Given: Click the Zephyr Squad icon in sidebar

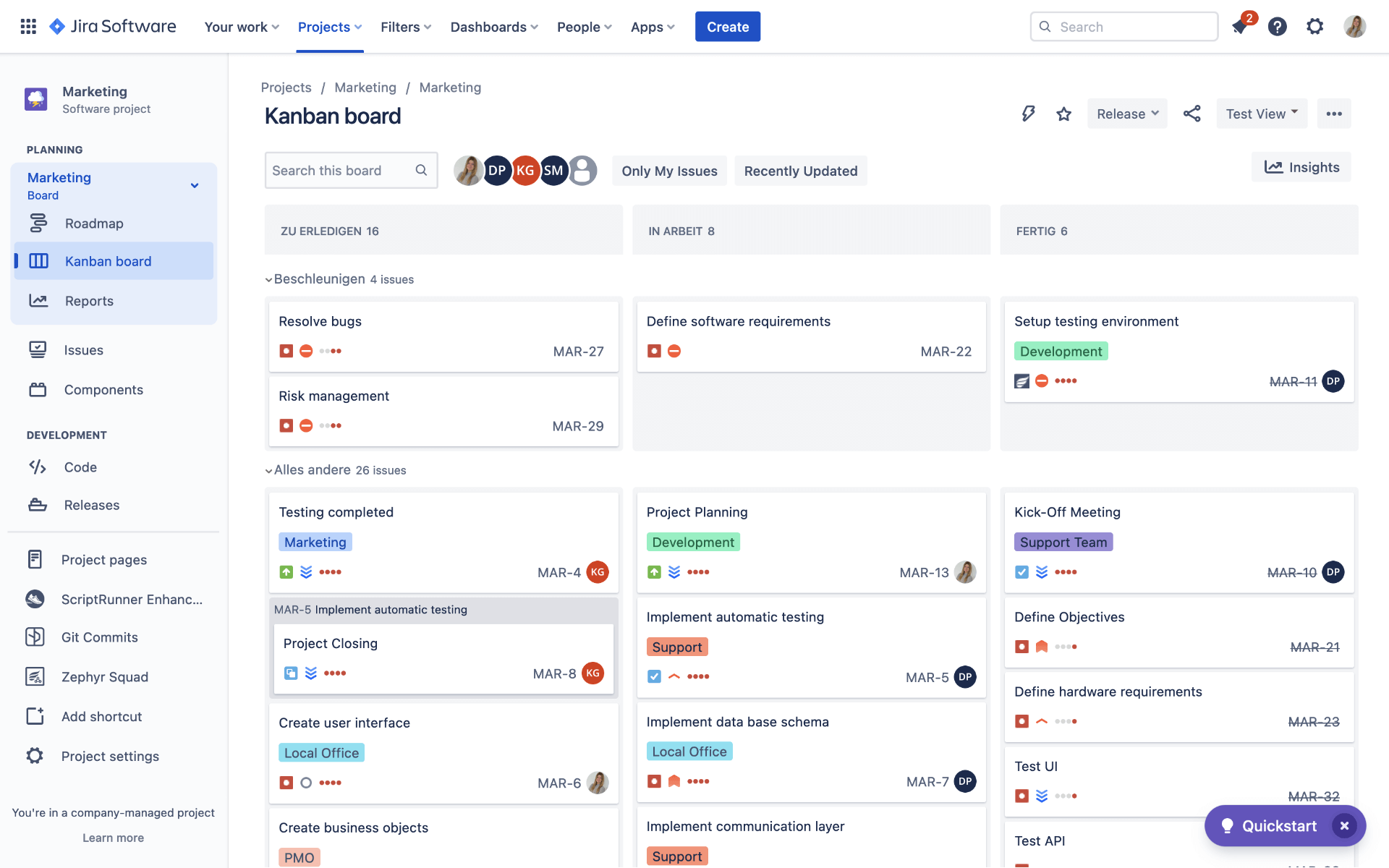Looking at the screenshot, I should point(35,678).
